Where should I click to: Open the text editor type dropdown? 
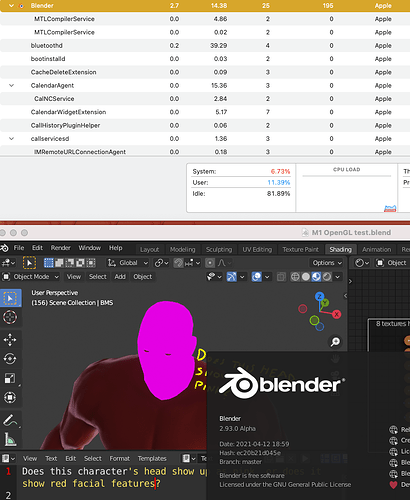(x=8, y=459)
